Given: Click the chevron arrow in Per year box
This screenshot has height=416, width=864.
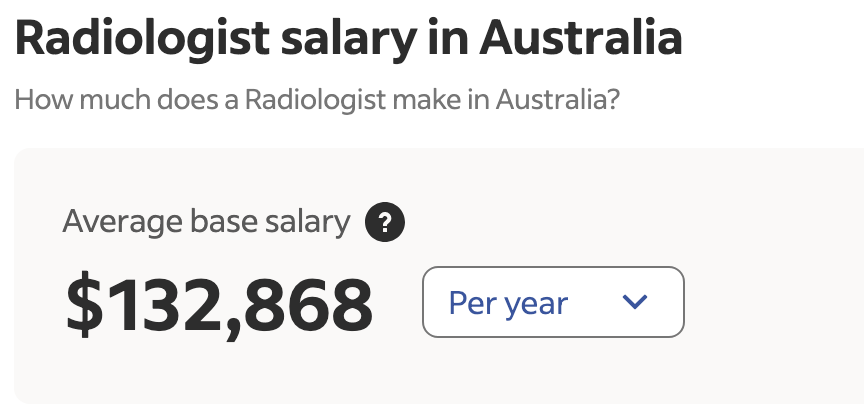Looking at the screenshot, I should (x=635, y=302).
